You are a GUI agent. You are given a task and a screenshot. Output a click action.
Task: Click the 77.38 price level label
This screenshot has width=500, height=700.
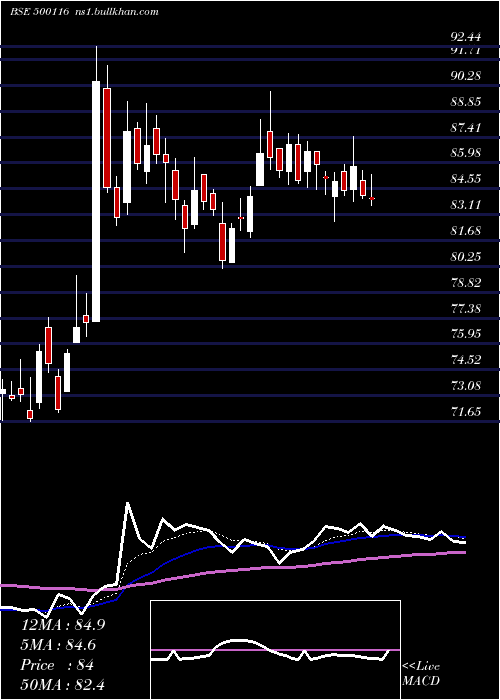pos(465,308)
